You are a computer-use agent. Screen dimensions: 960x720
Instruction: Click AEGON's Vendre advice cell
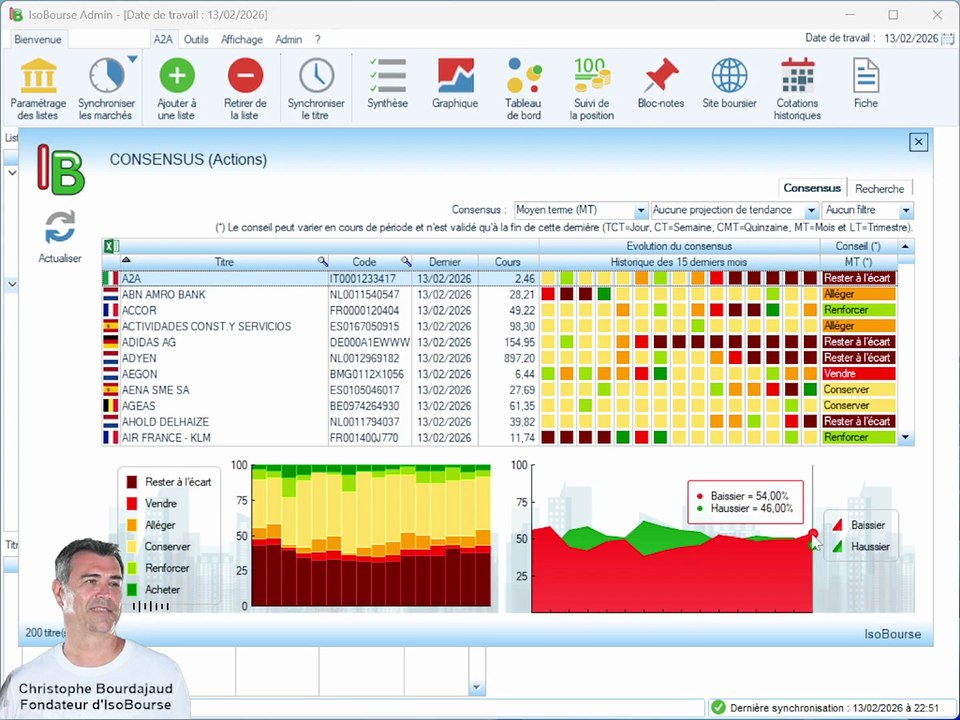coord(859,373)
